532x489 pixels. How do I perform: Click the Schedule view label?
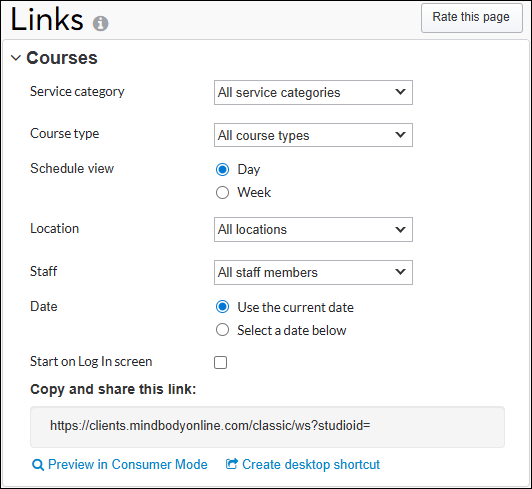pos(72,168)
